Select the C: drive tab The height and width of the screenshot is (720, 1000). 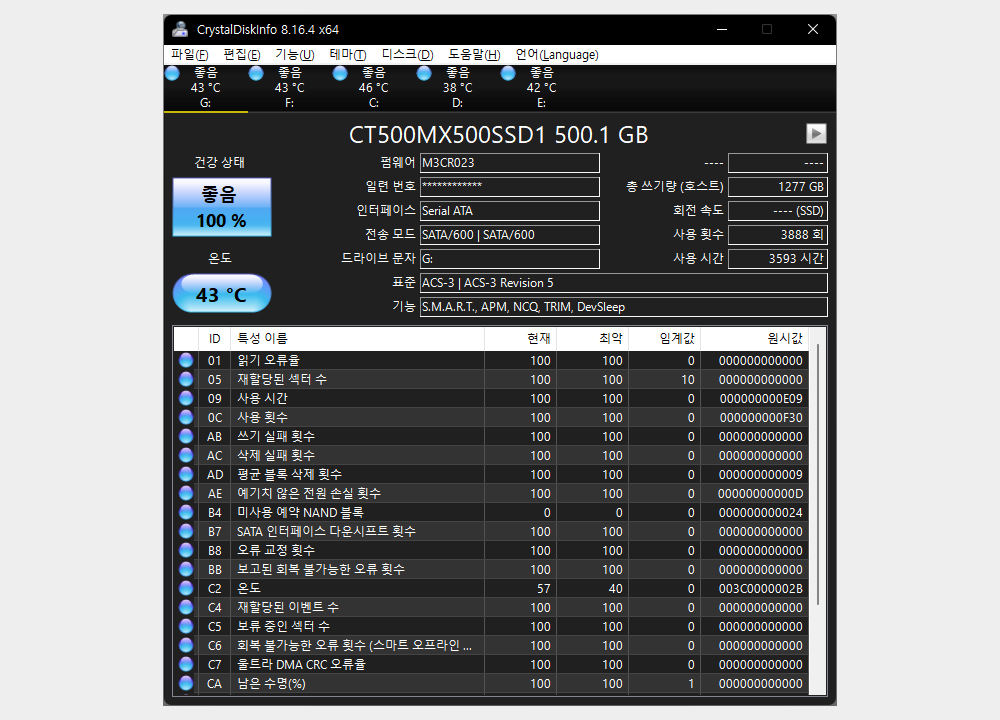pyautogui.click(x=374, y=88)
